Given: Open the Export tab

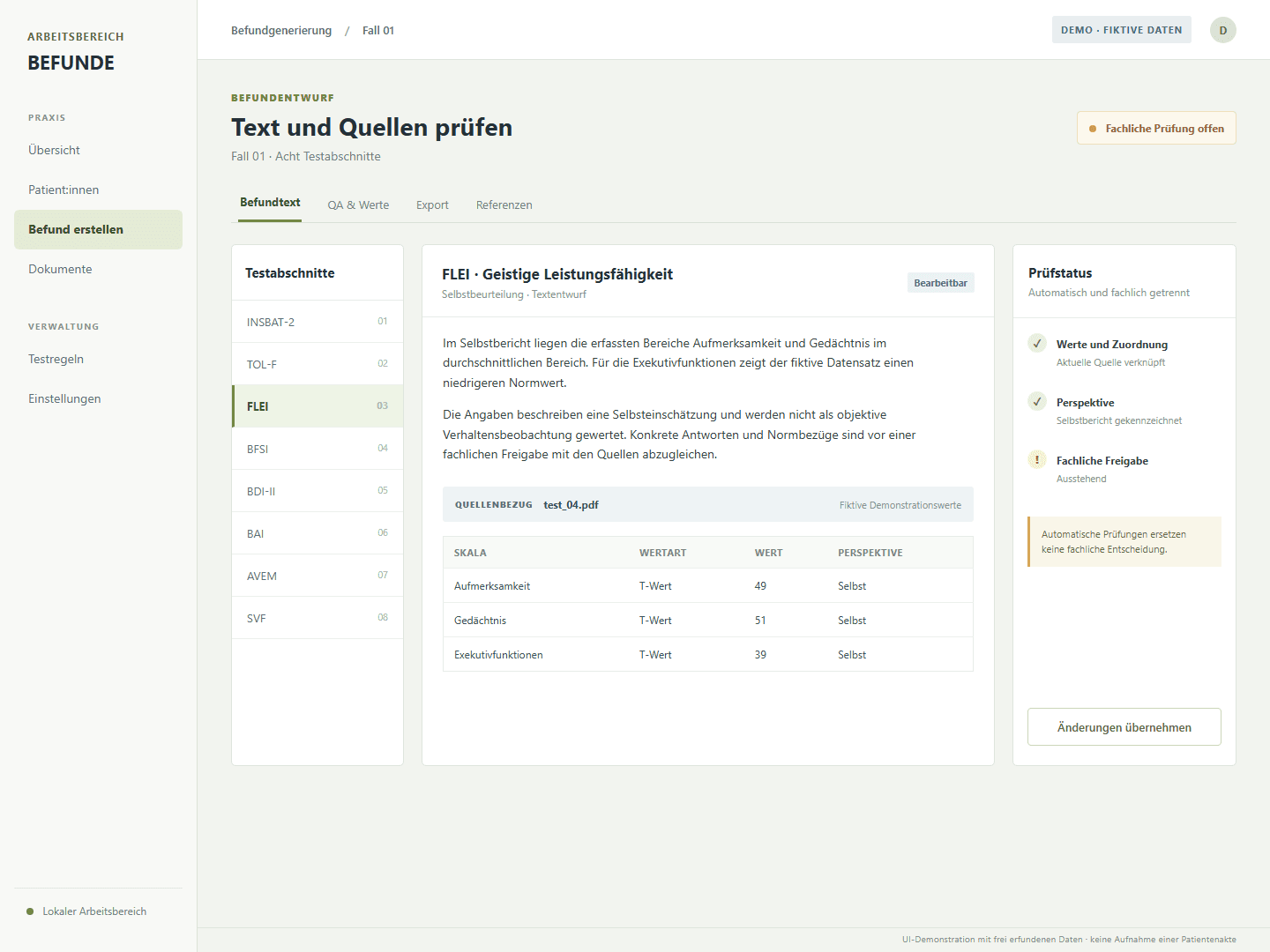Looking at the screenshot, I should point(432,205).
